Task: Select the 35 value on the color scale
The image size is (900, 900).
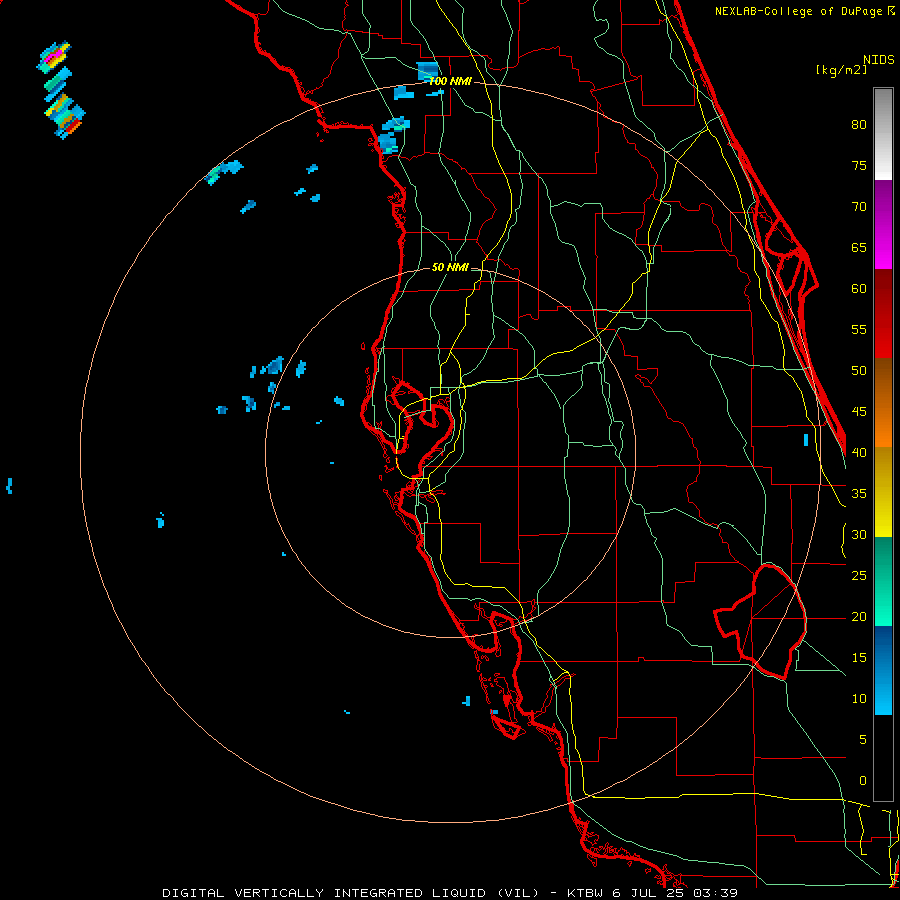Action: point(859,494)
